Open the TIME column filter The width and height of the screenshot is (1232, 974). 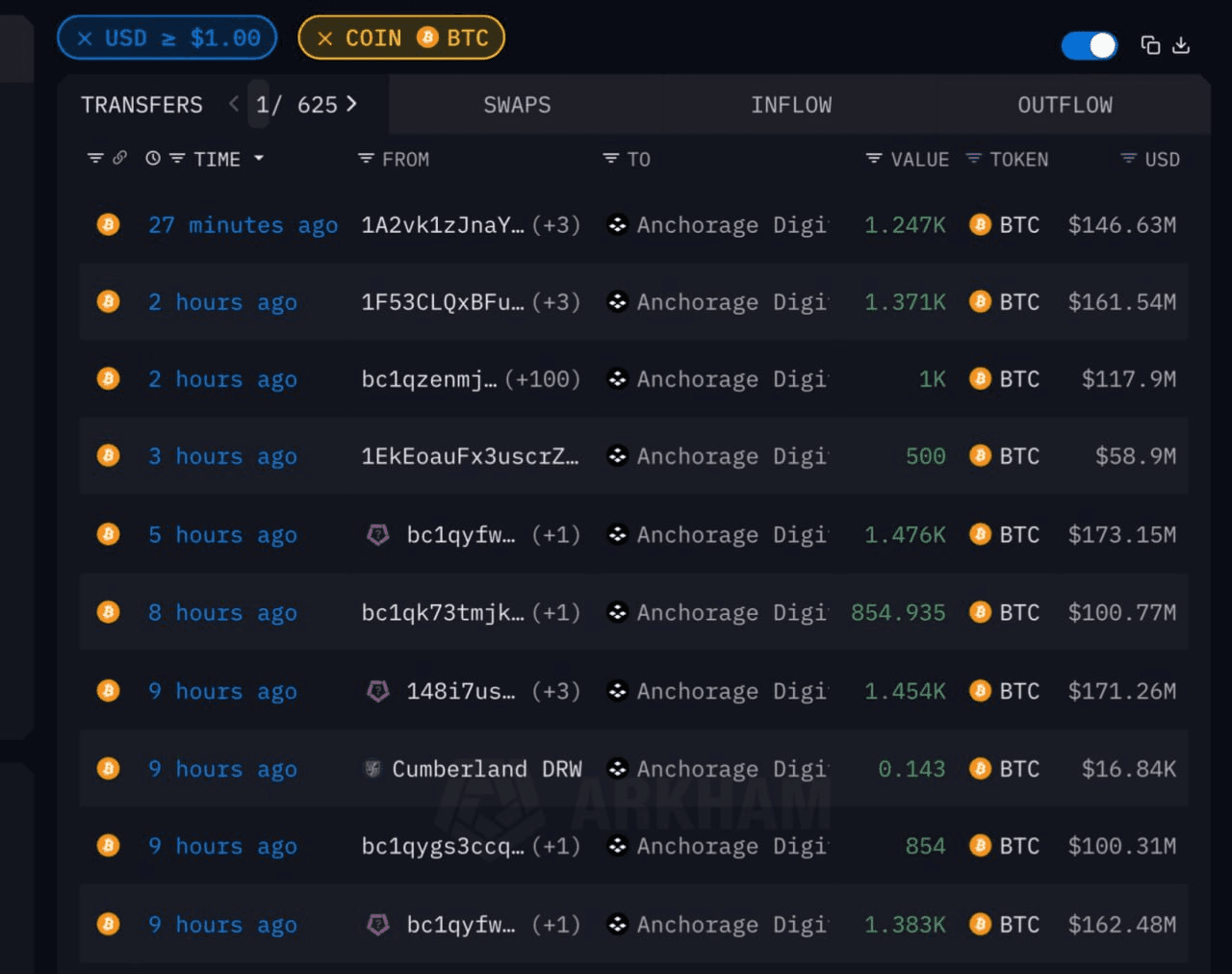click(x=177, y=158)
